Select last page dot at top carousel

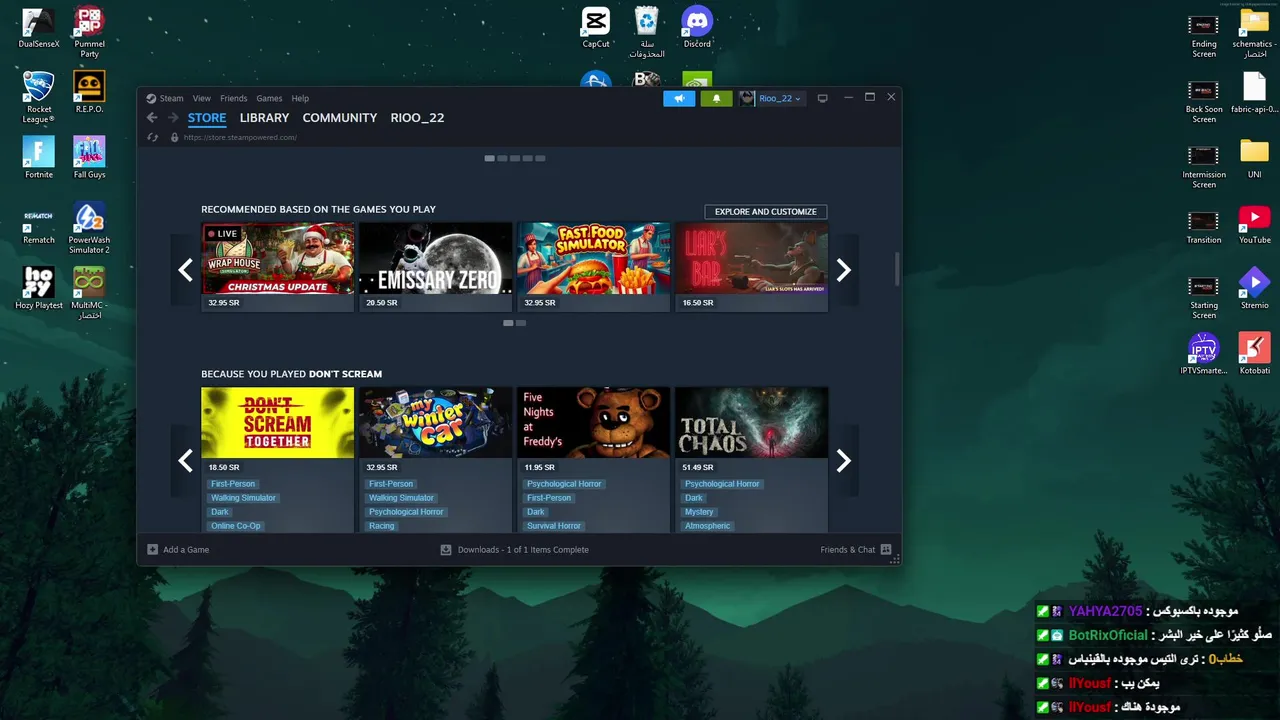coord(541,158)
